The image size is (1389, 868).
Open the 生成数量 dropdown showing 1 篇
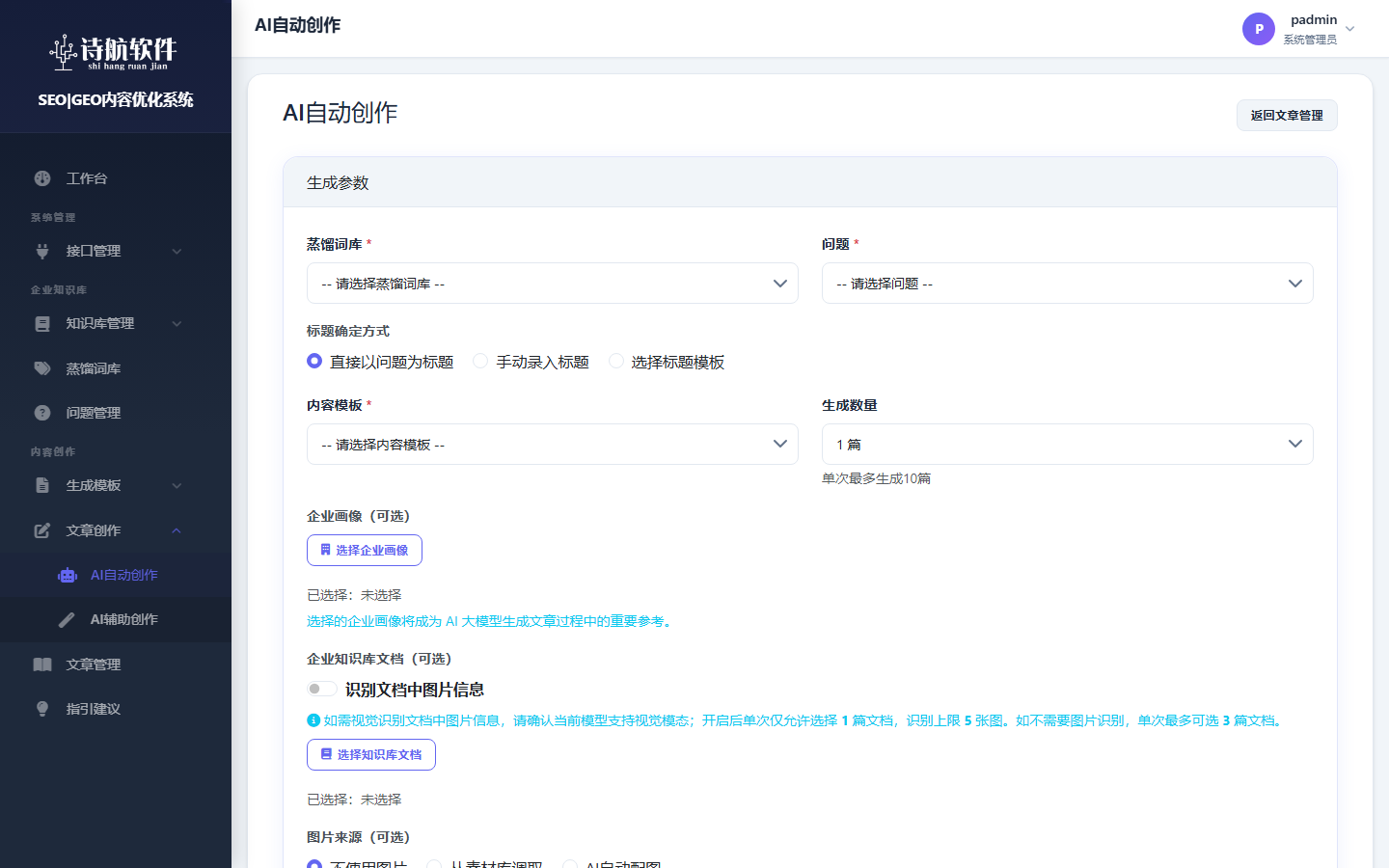point(1068,445)
